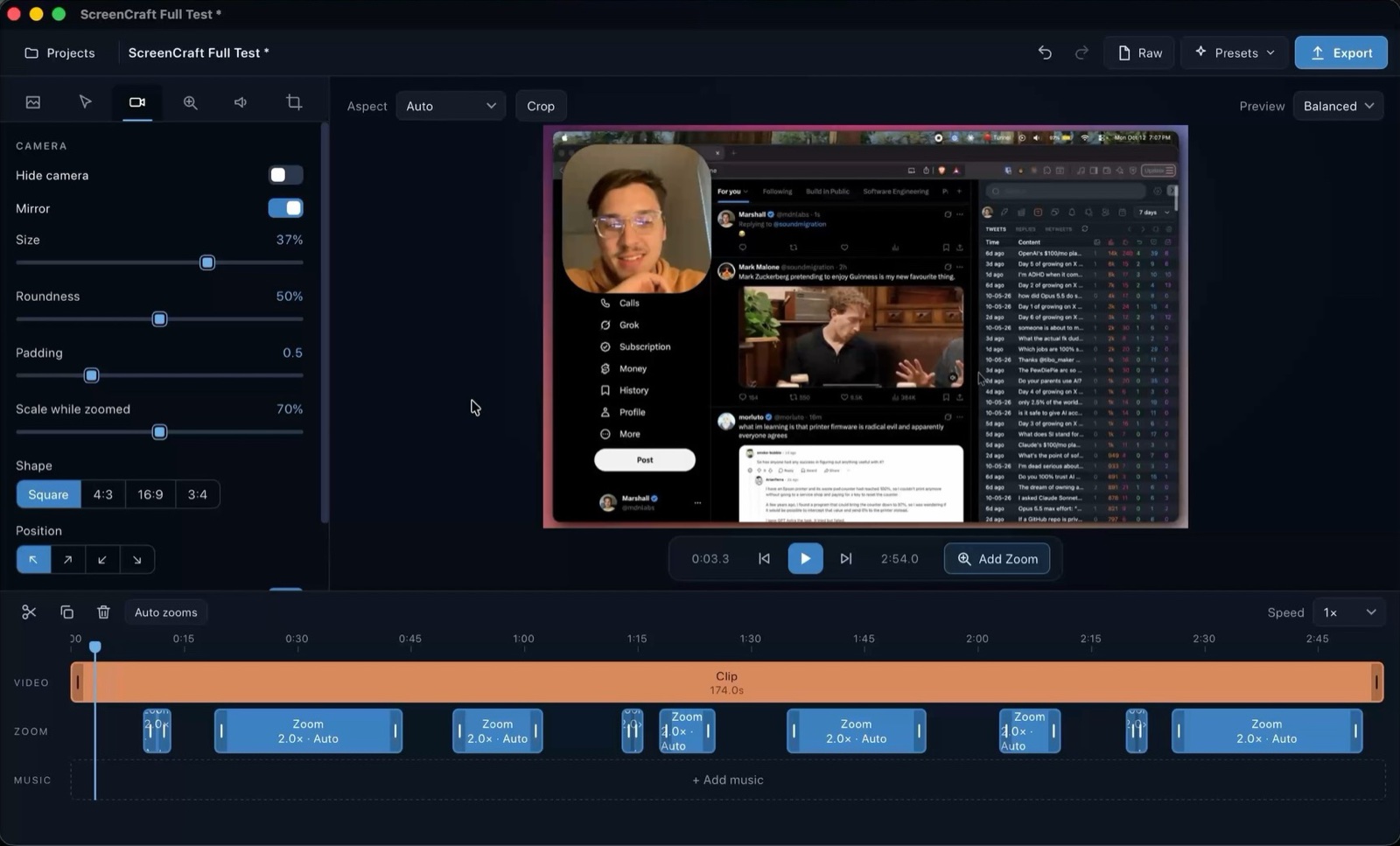Click the Padding slider handle
This screenshot has height=846, width=1400.
91,375
